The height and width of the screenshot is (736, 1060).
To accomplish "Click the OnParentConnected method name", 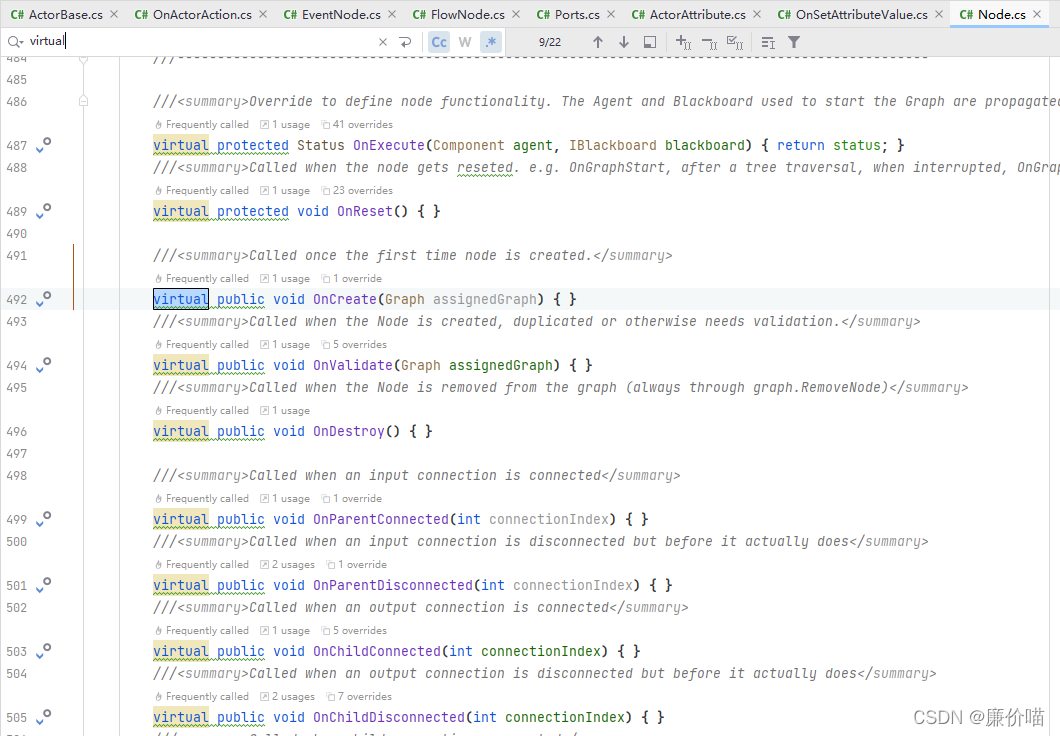I will (x=381, y=519).
